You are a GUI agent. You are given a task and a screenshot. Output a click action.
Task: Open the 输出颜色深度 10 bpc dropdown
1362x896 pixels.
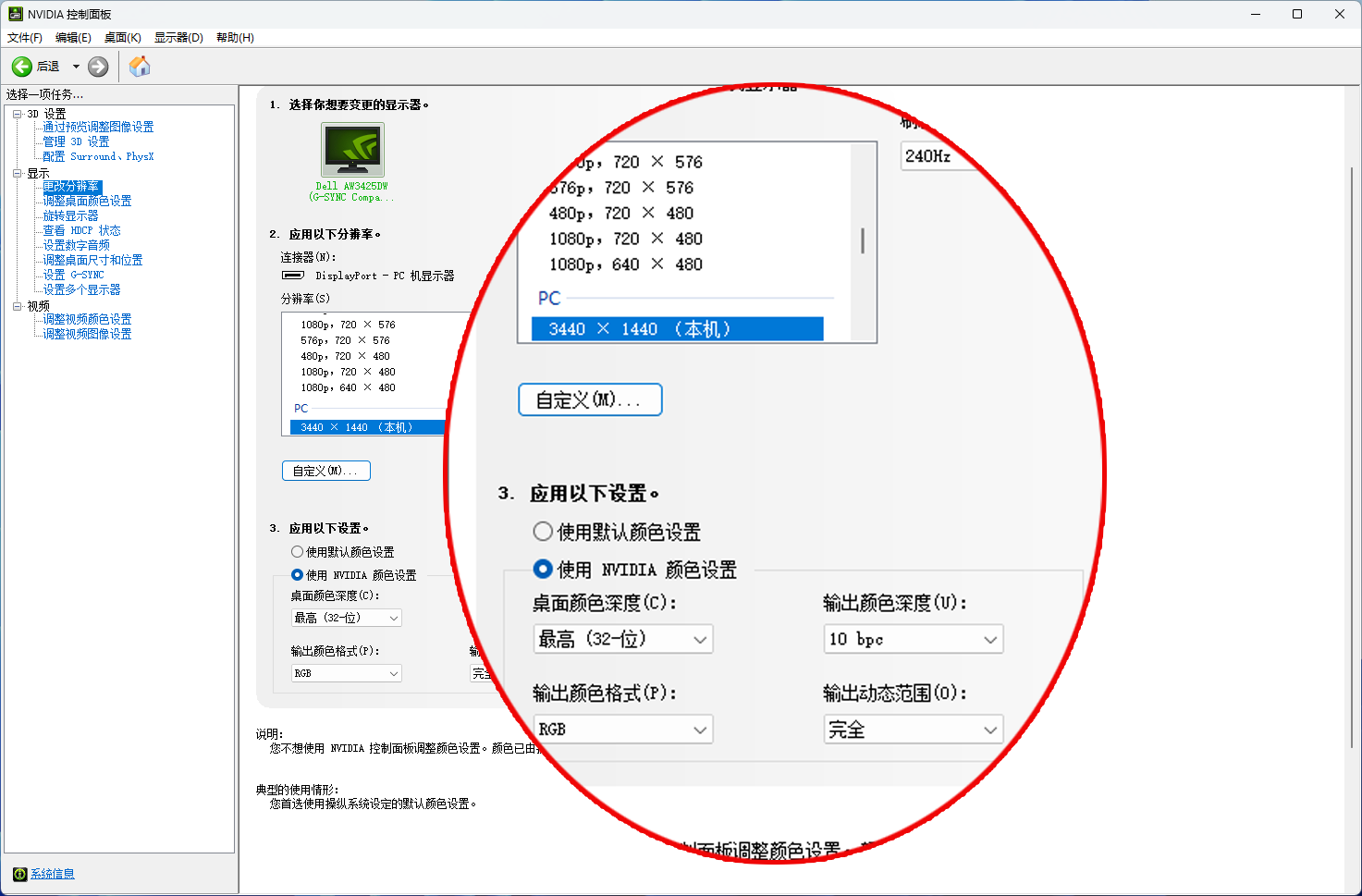[913, 639]
